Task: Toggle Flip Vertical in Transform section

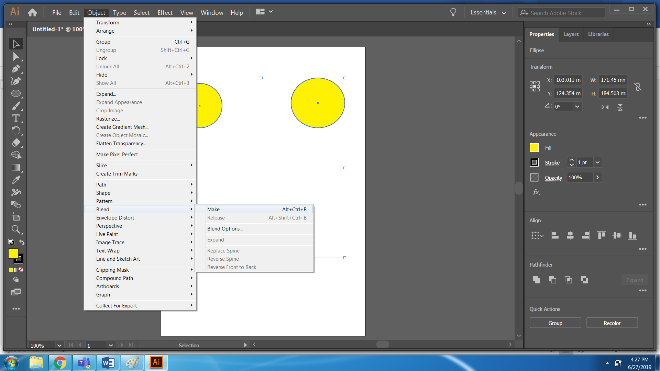Action: point(620,107)
